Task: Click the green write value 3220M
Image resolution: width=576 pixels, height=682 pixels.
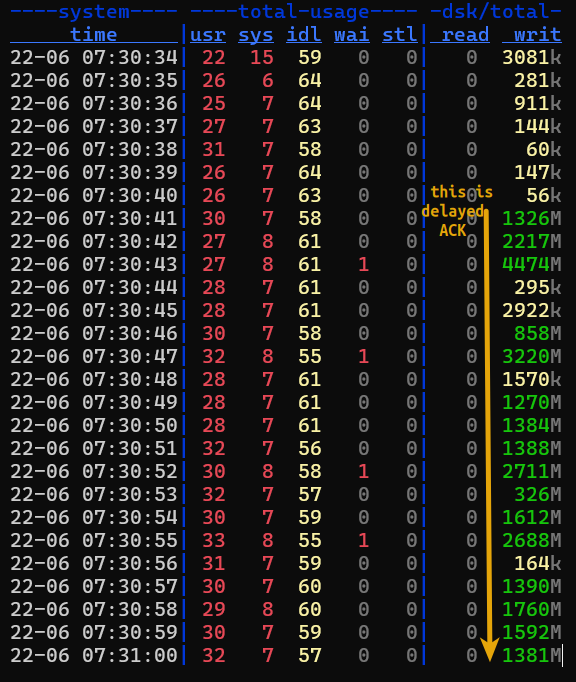Action: pos(532,357)
